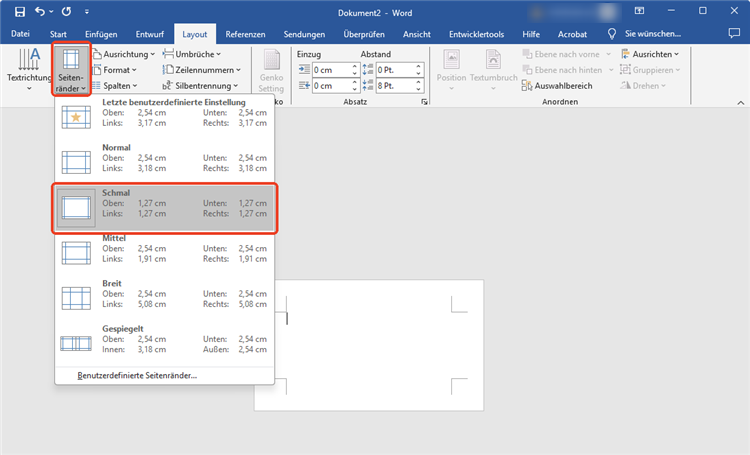Decrease spacing after with stepper arrow
This screenshot has height=455, width=750.
[x=419, y=89]
